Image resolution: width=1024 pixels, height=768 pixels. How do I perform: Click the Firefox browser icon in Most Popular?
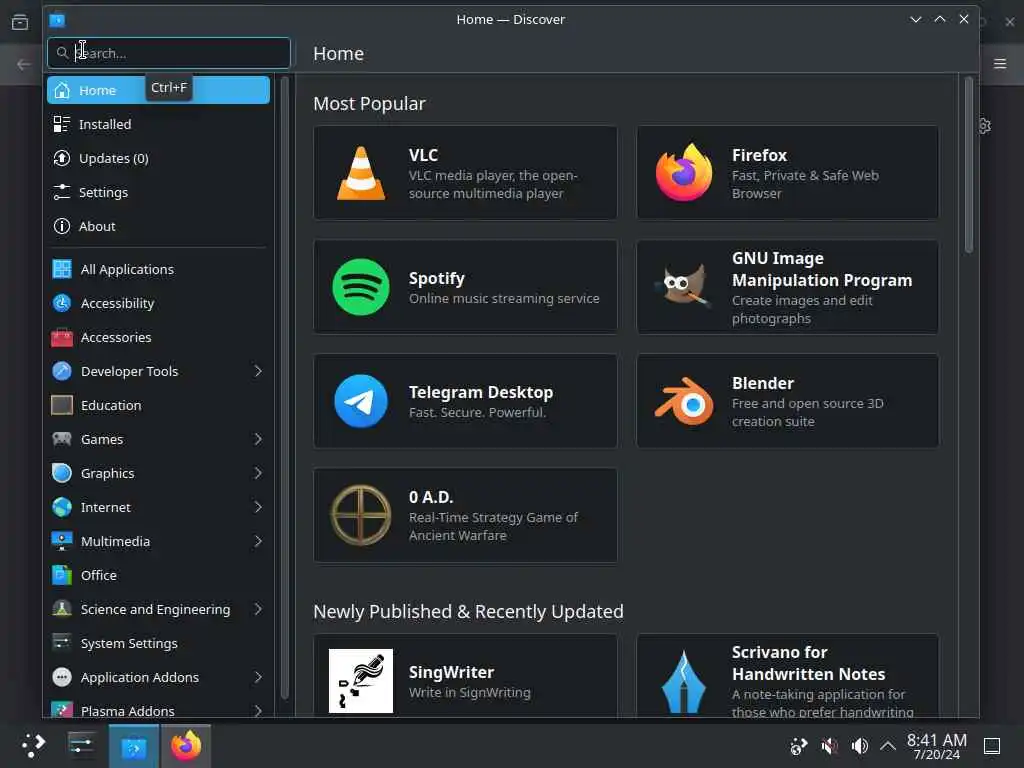[x=684, y=173]
